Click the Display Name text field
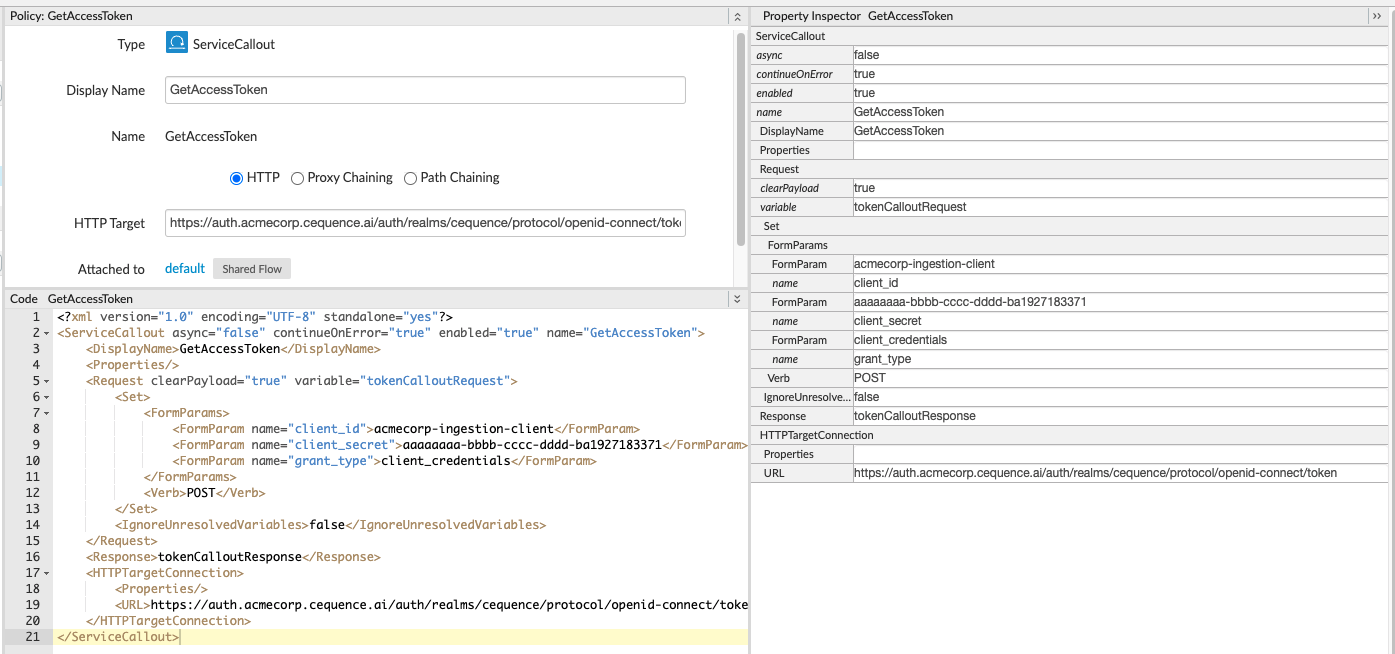Image resolution: width=1395 pixels, height=654 pixels. [425, 90]
